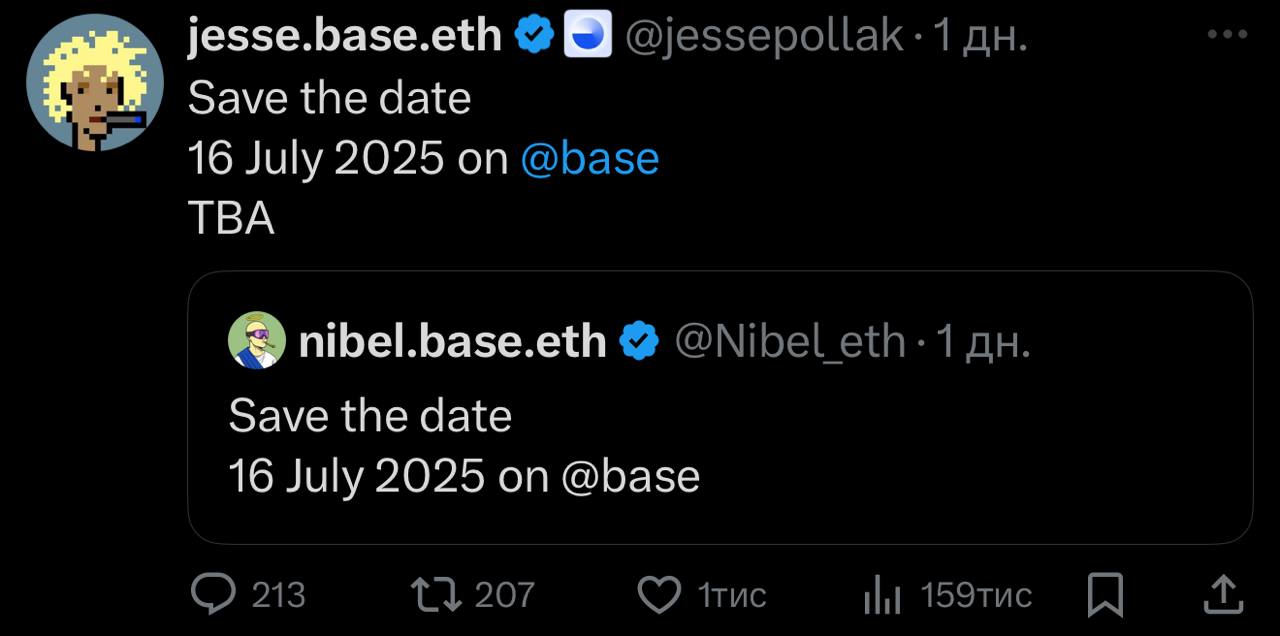Screen dimensions: 1280x636
Task: Click the 207 reposts count
Action: [504, 596]
